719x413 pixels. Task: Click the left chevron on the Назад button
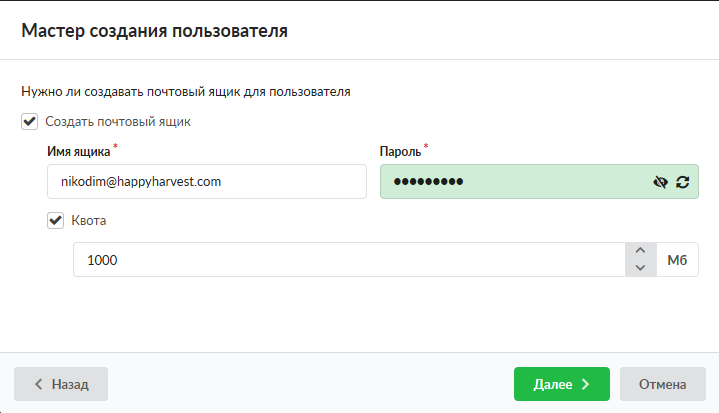coord(38,384)
